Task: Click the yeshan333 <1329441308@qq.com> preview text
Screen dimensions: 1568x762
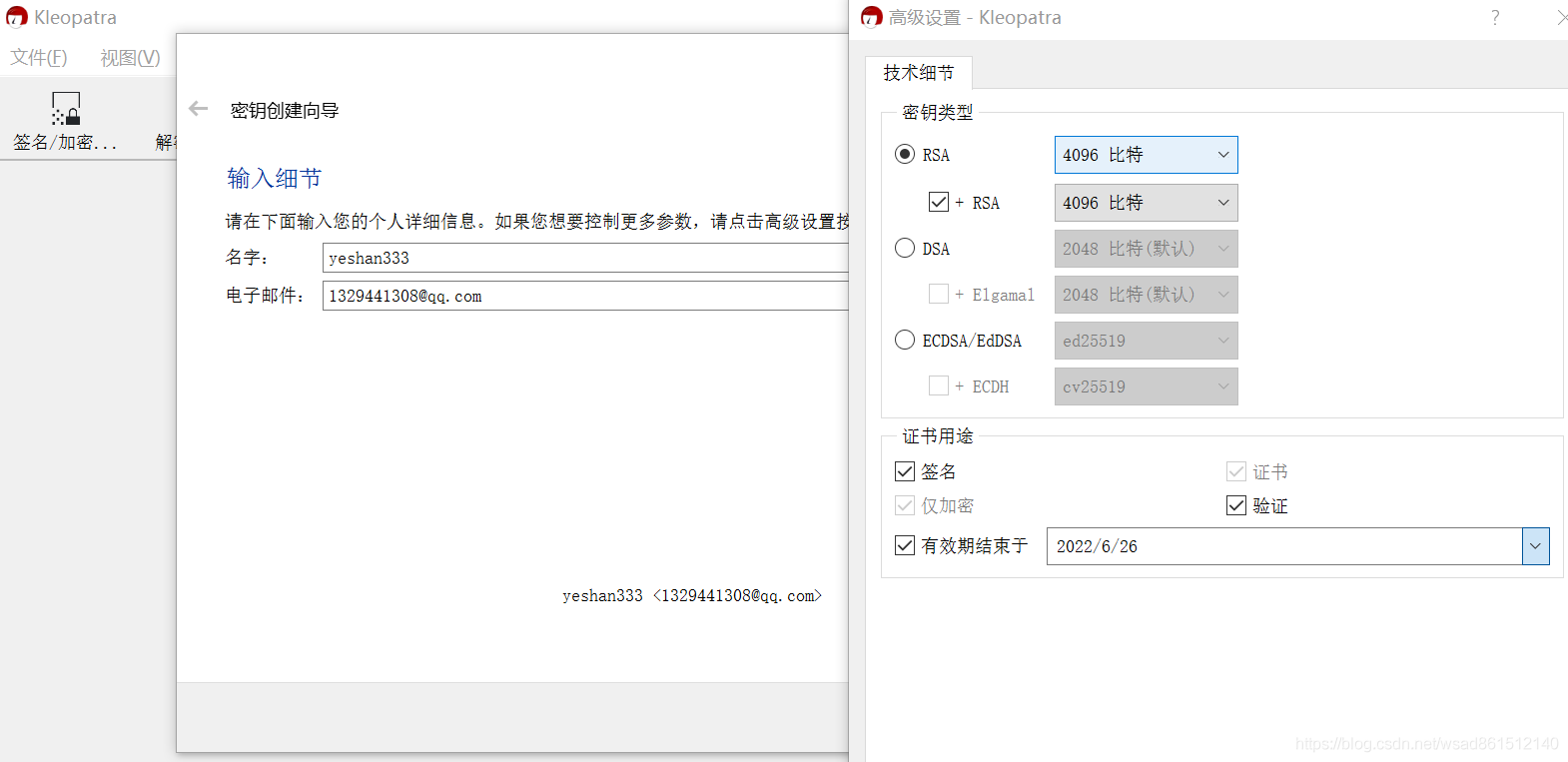Action: [692, 596]
